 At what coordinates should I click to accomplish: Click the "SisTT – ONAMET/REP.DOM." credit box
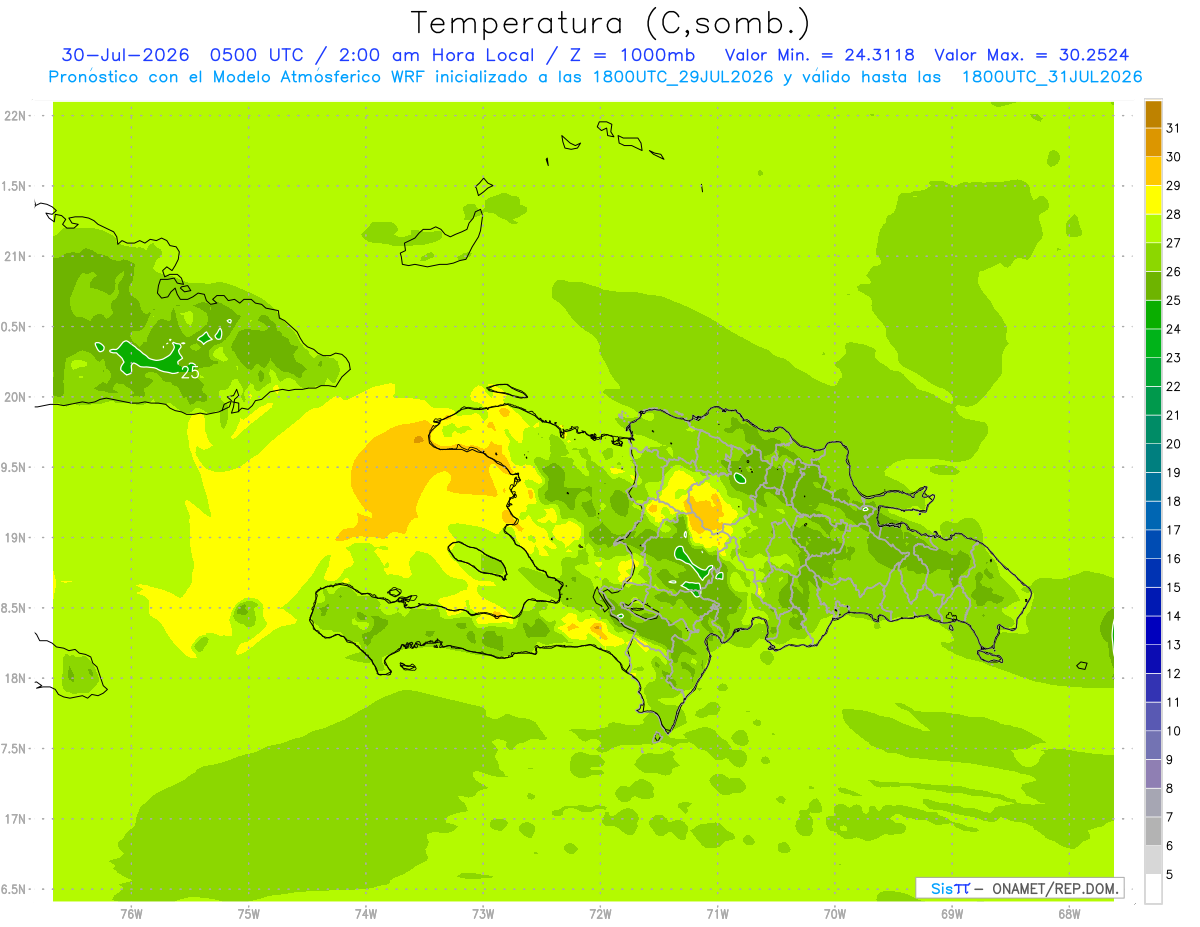click(x=1020, y=888)
